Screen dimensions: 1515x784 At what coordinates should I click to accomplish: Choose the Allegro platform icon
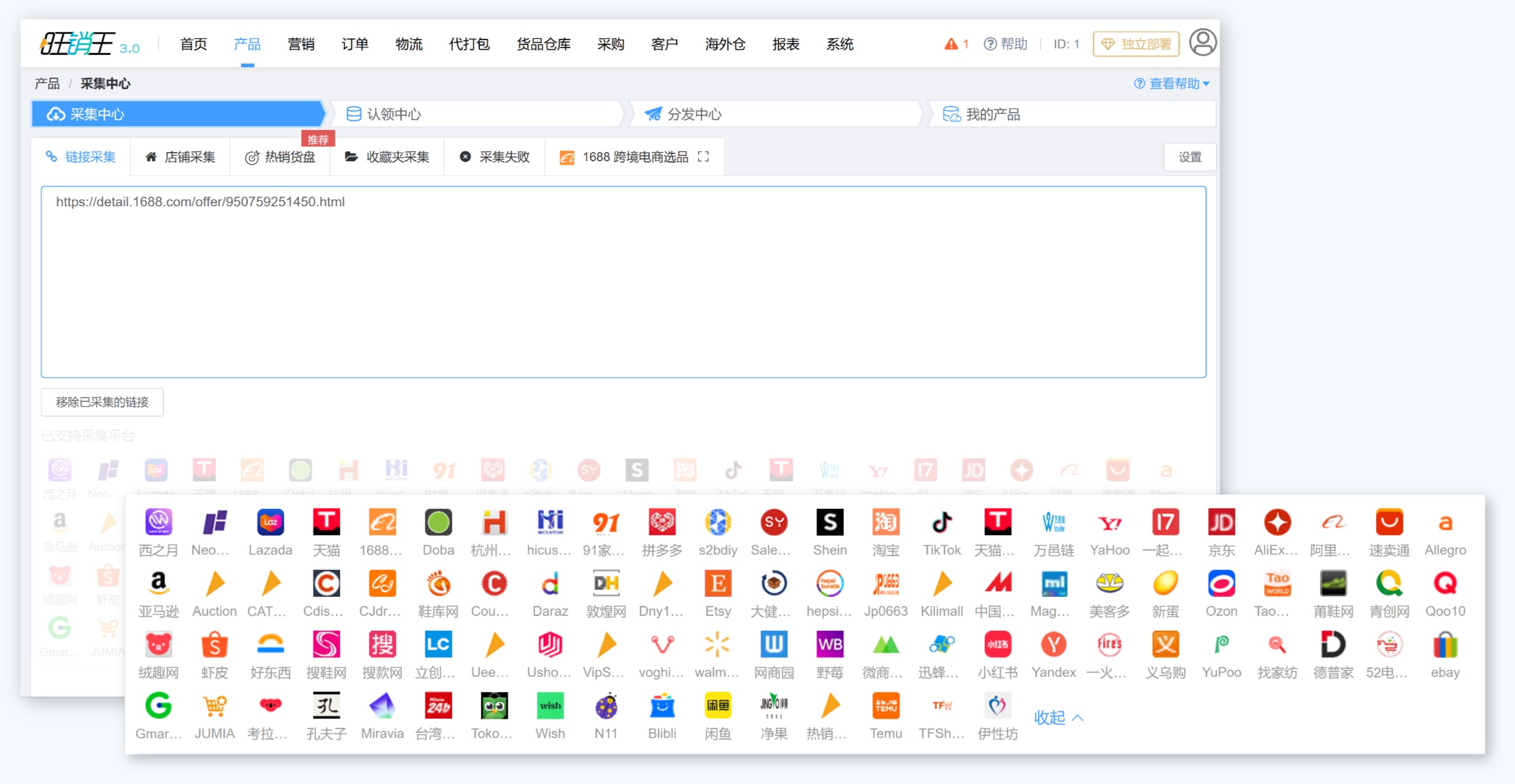tap(1445, 522)
